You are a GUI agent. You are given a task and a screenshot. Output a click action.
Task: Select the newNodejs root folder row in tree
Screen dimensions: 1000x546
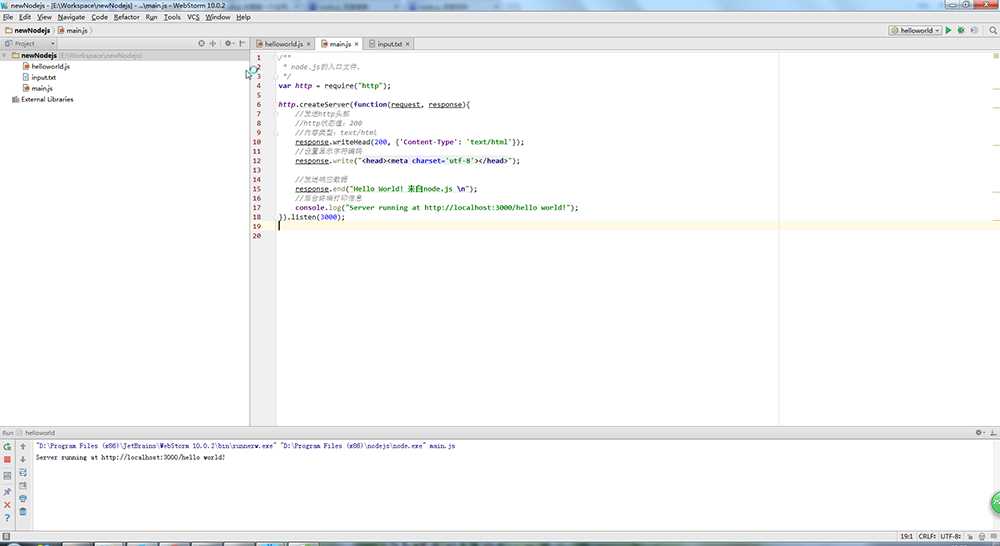[x=124, y=55]
